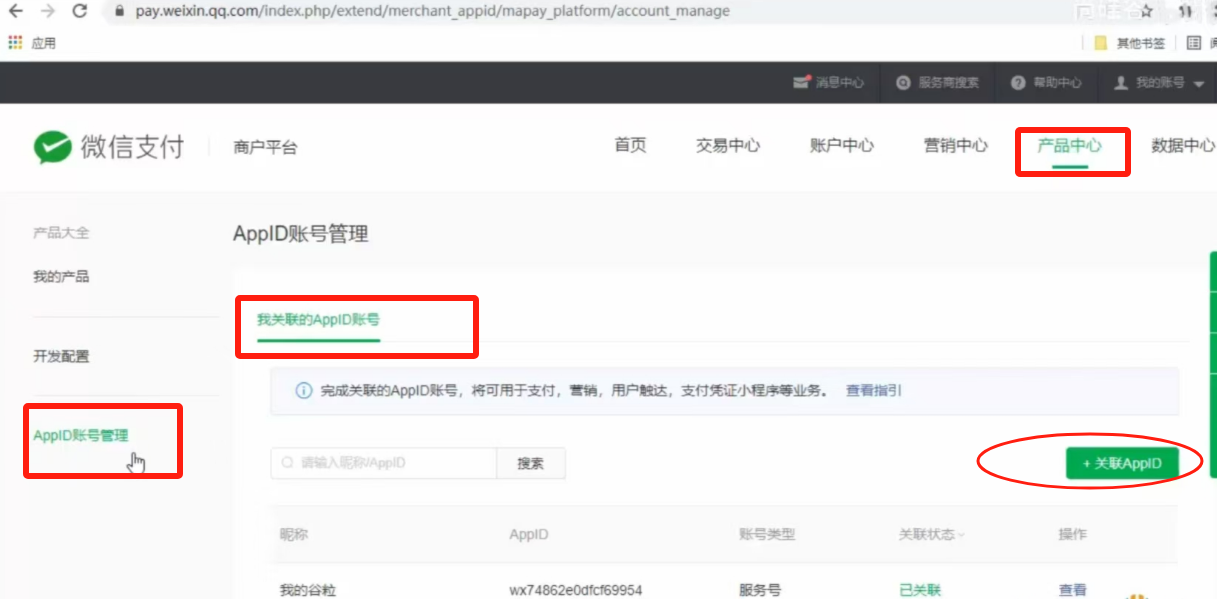
Task: Click 我的谷粒 nickname cell
Action: [x=308, y=590]
